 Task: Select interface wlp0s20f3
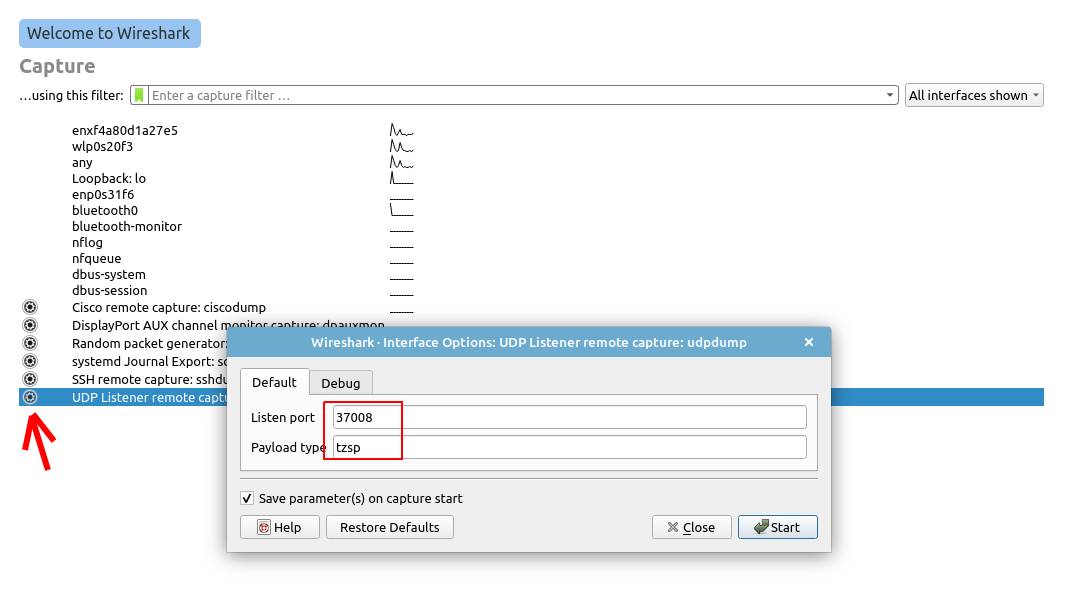click(102, 146)
